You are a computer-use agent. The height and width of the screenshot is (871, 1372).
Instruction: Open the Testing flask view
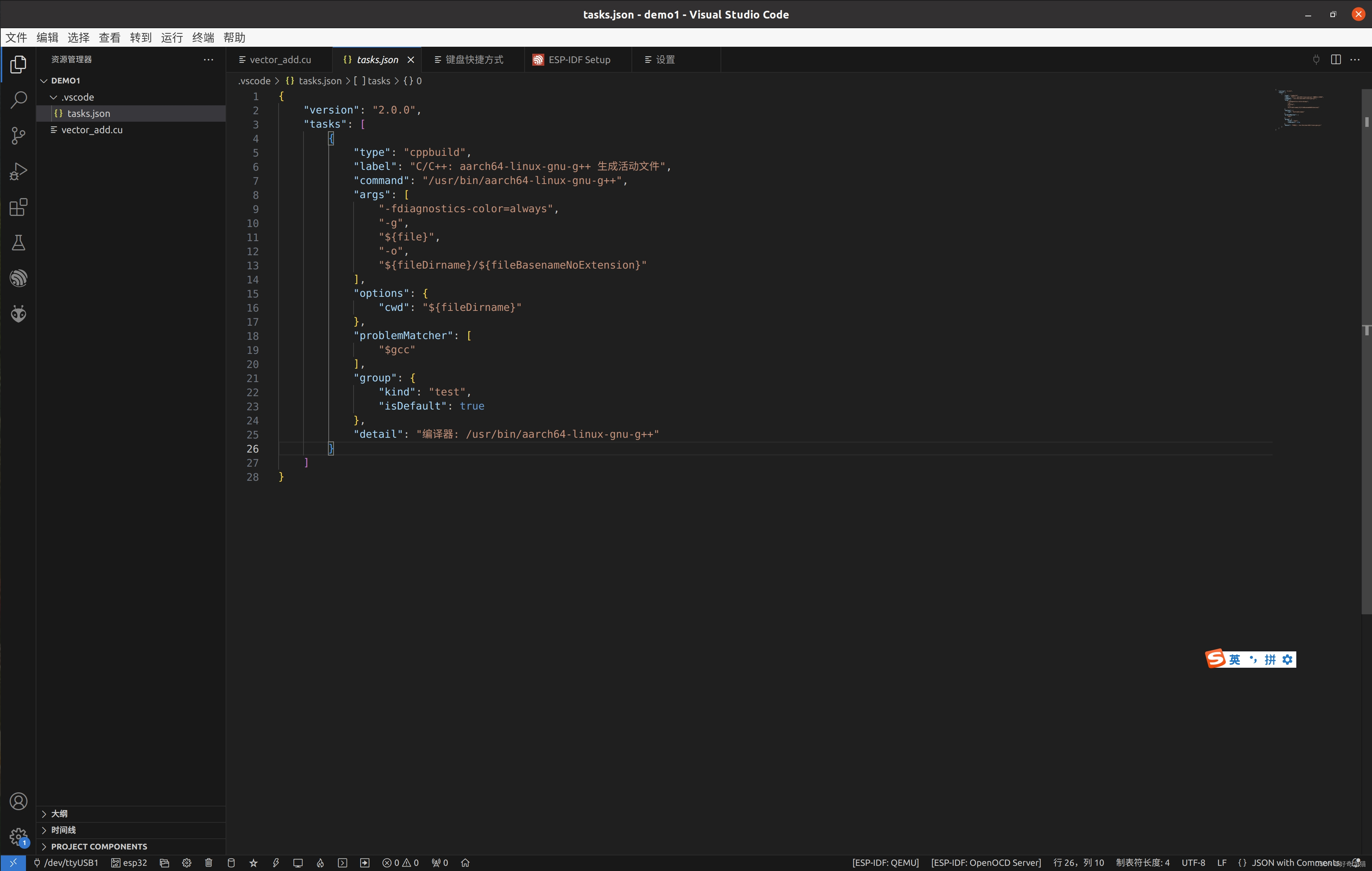click(18, 243)
